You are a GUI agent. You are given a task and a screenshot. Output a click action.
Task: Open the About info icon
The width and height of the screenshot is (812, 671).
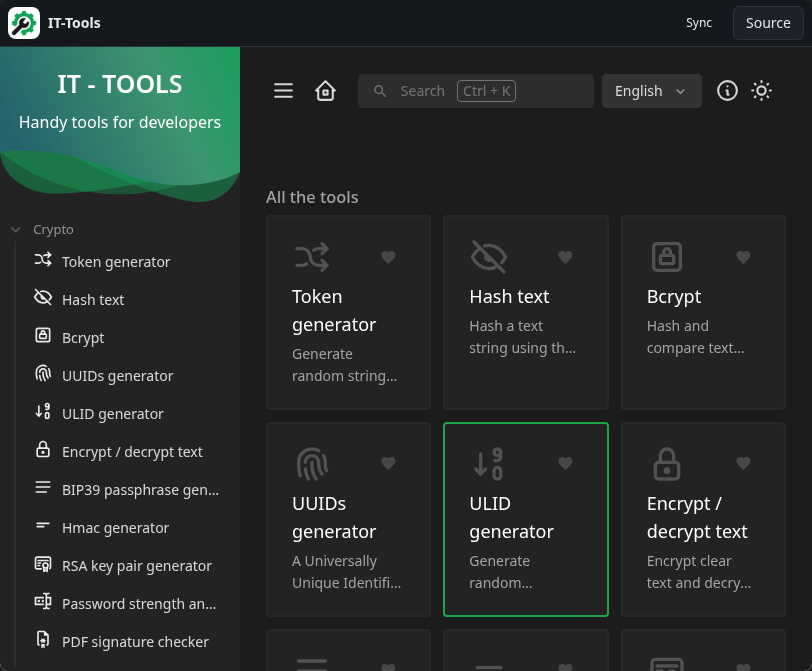pos(727,91)
